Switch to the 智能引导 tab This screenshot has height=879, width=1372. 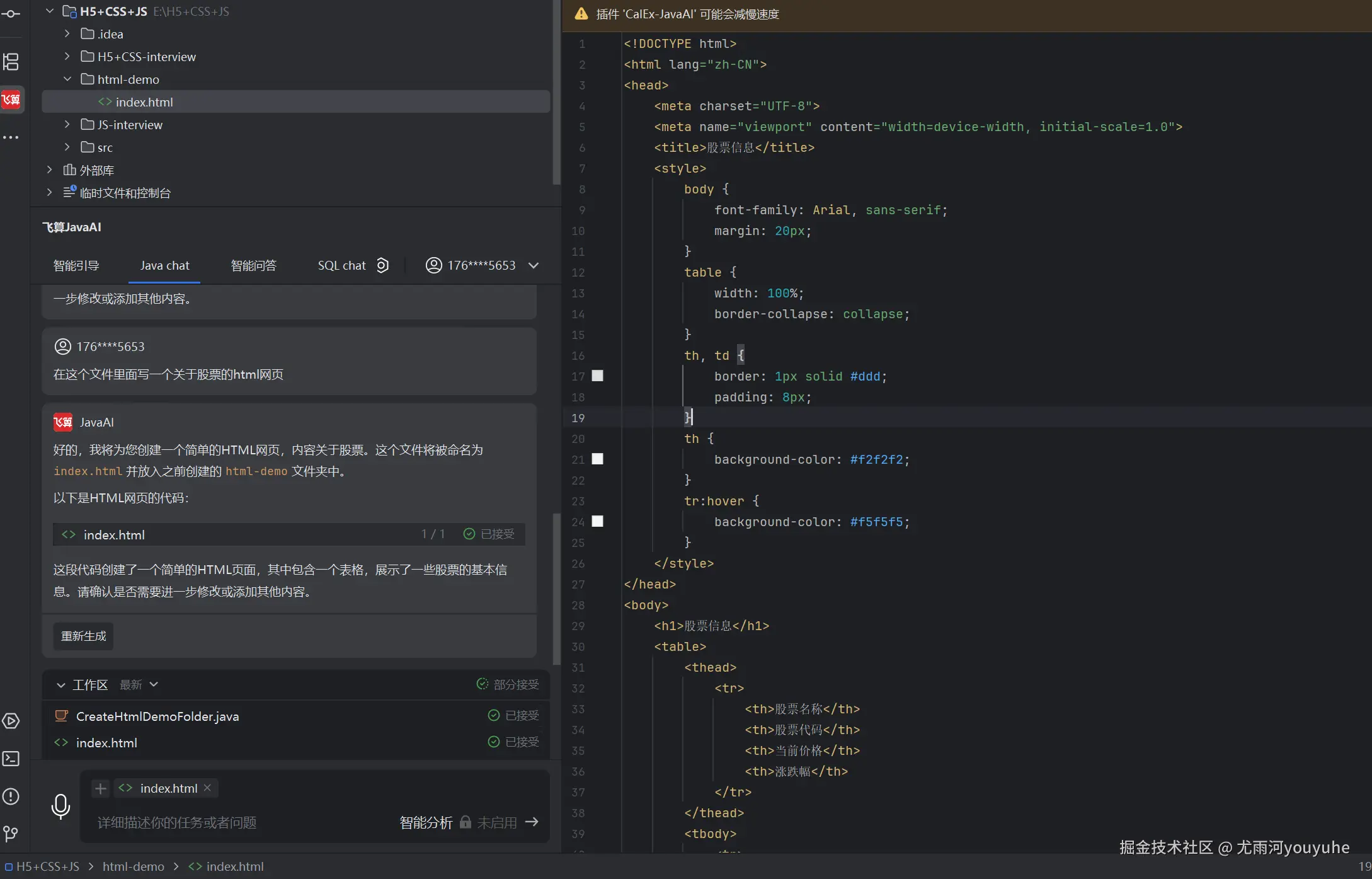pos(76,265)
